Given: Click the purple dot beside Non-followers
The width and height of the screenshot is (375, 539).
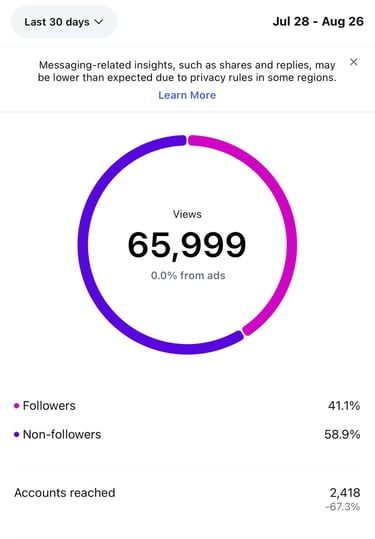Looking at the screenshot, I should (16, 435).
